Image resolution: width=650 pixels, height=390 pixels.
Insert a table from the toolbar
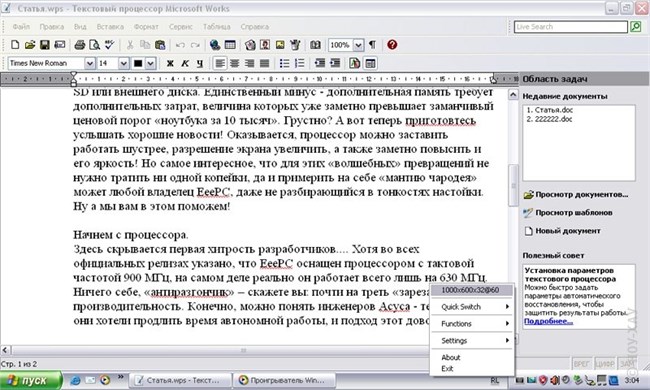tap(230, 45)
